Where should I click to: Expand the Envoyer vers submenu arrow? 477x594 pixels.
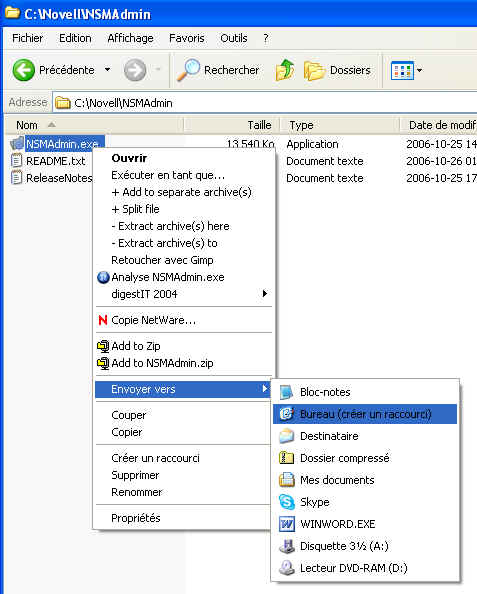[265, 389]
